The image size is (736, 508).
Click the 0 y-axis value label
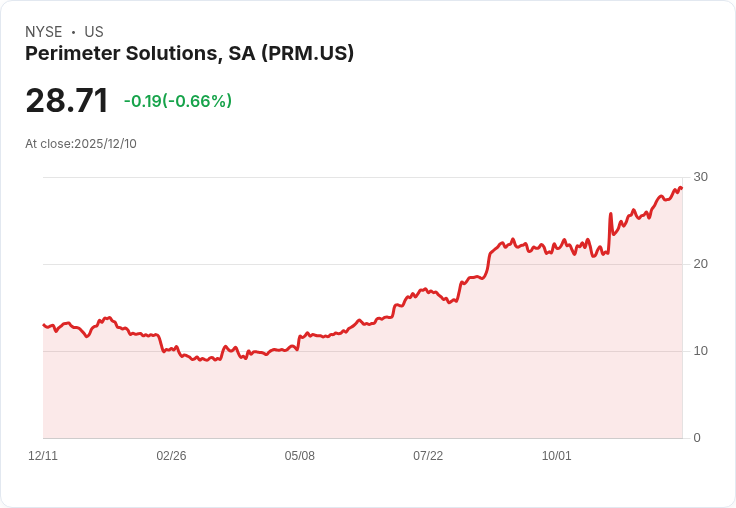click(697, 438)
